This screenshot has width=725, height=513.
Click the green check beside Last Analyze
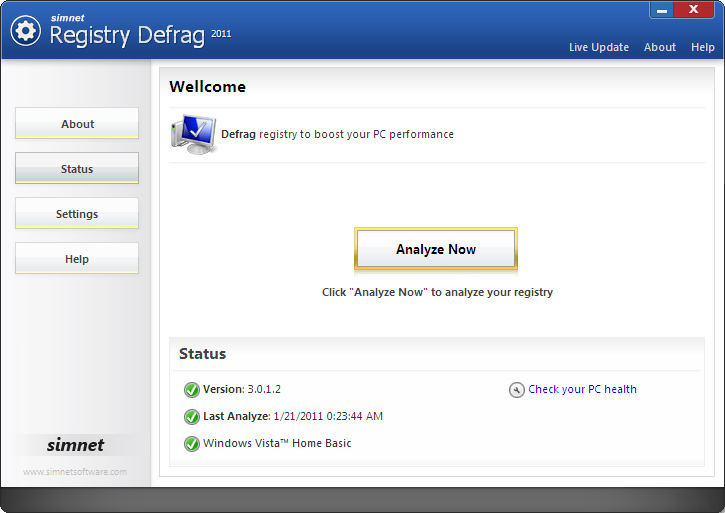[x=191, y=417]
